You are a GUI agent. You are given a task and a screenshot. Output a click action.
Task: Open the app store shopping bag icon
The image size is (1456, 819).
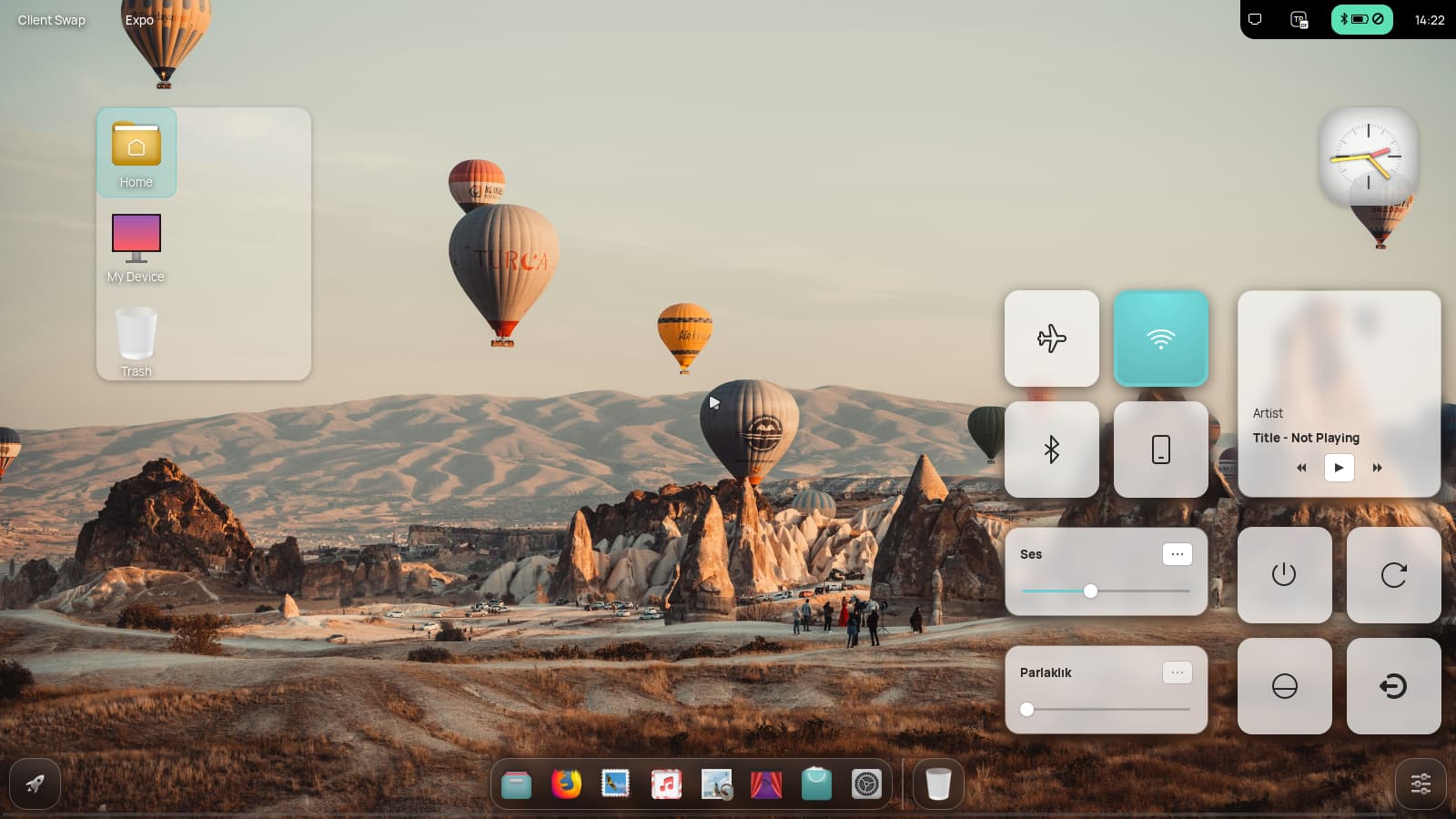click(816, 784)
